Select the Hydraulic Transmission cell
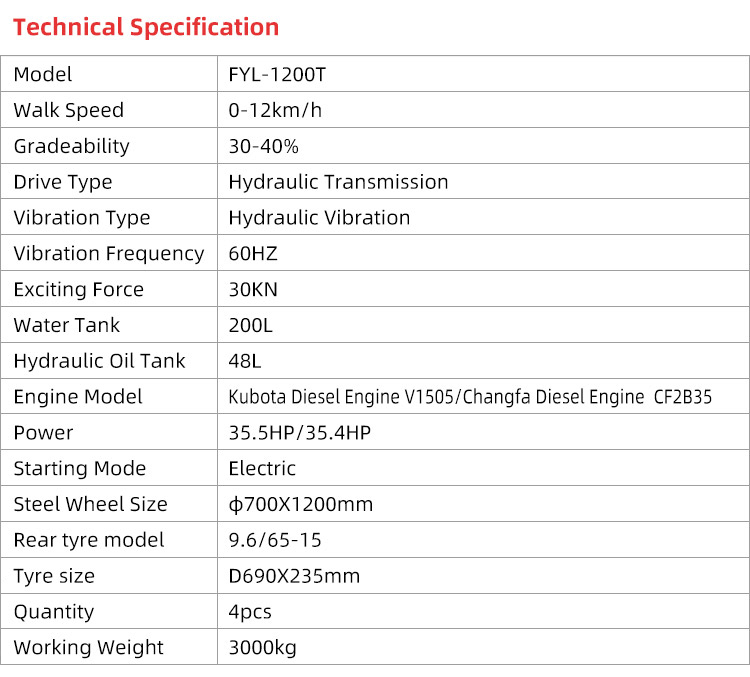This screenshot has width=750, height=677. [x=338, y=182]
